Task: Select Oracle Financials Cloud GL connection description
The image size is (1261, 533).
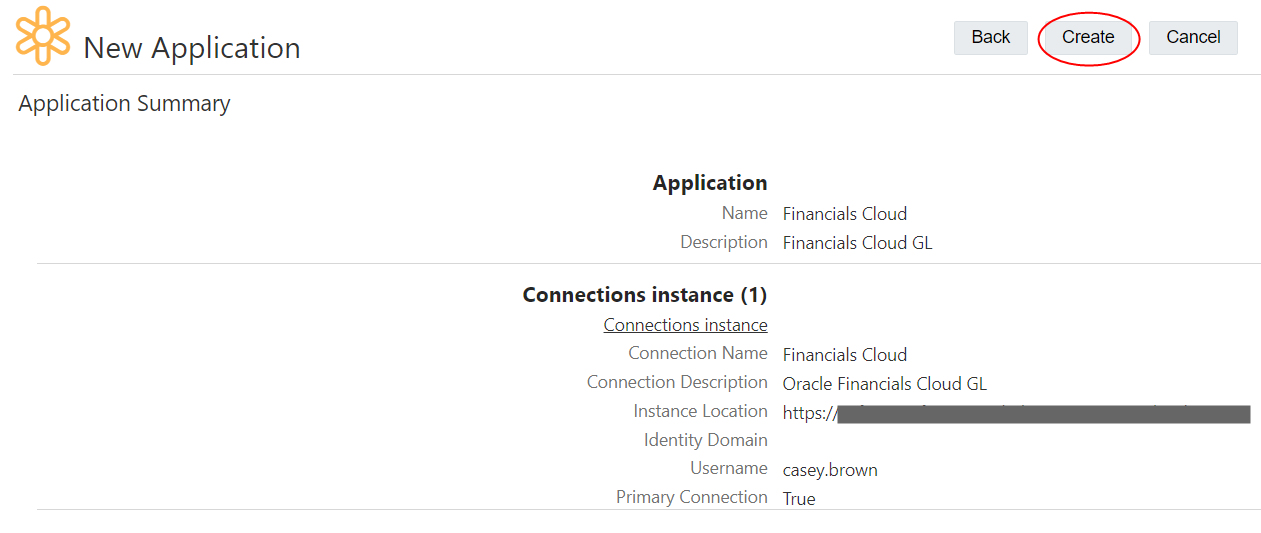Action: pyautogui.click(x=885, y=384)
